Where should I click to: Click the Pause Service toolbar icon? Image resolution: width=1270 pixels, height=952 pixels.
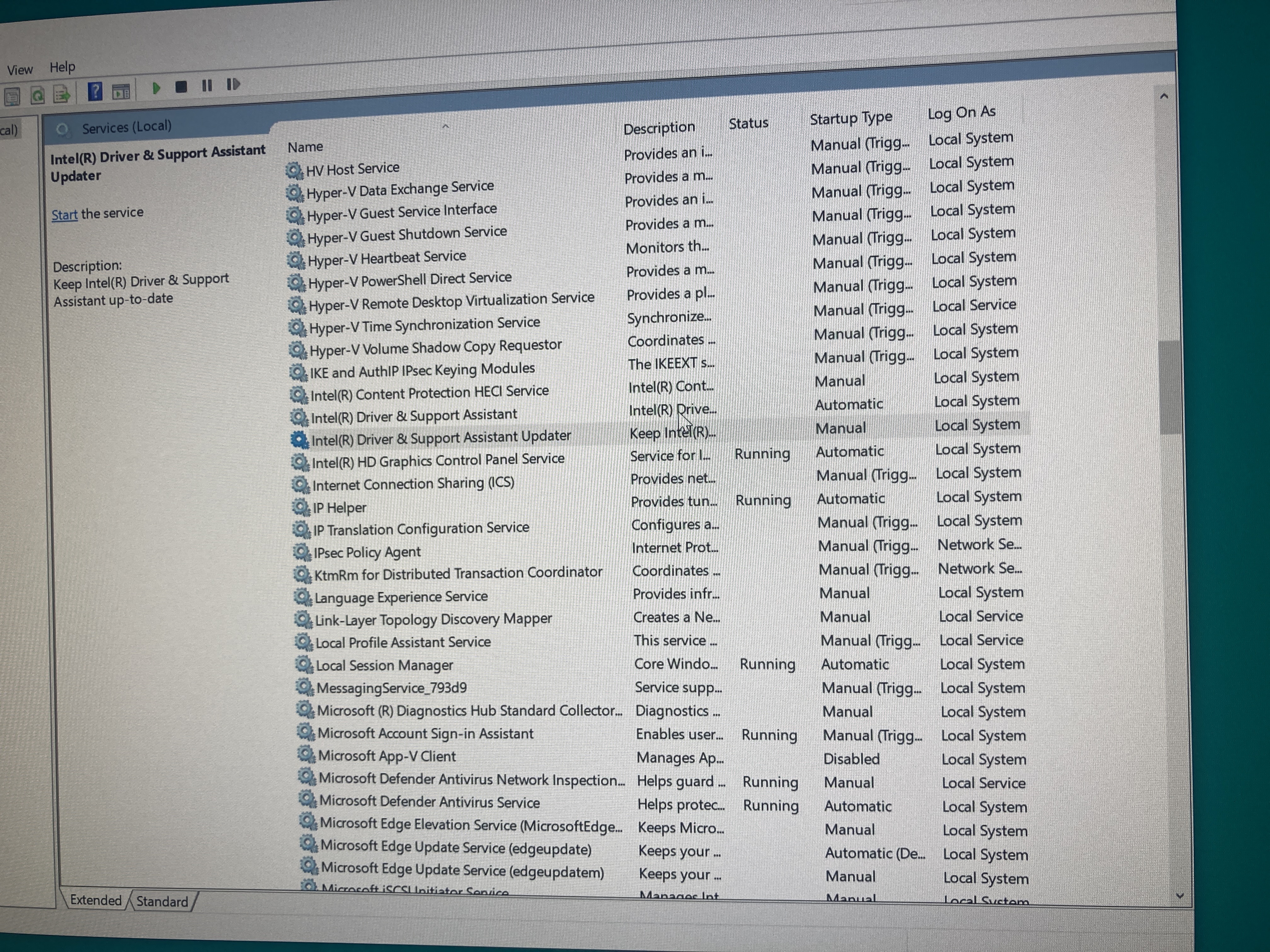click(207, 86)
